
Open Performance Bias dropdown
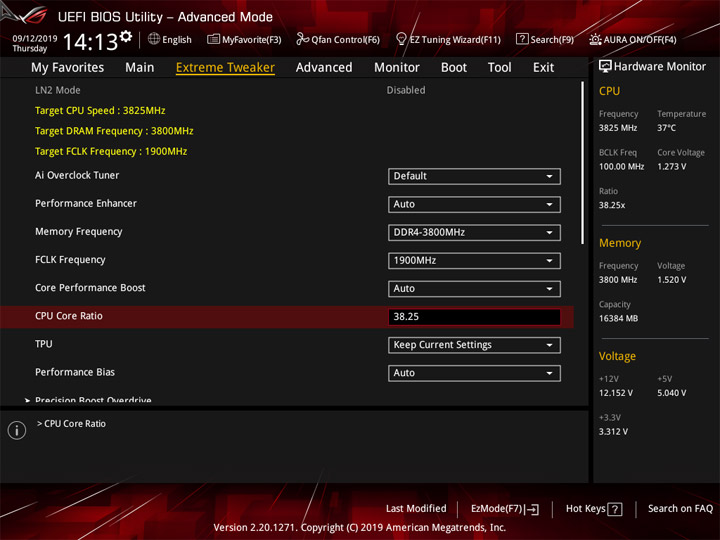click(474, 373)
